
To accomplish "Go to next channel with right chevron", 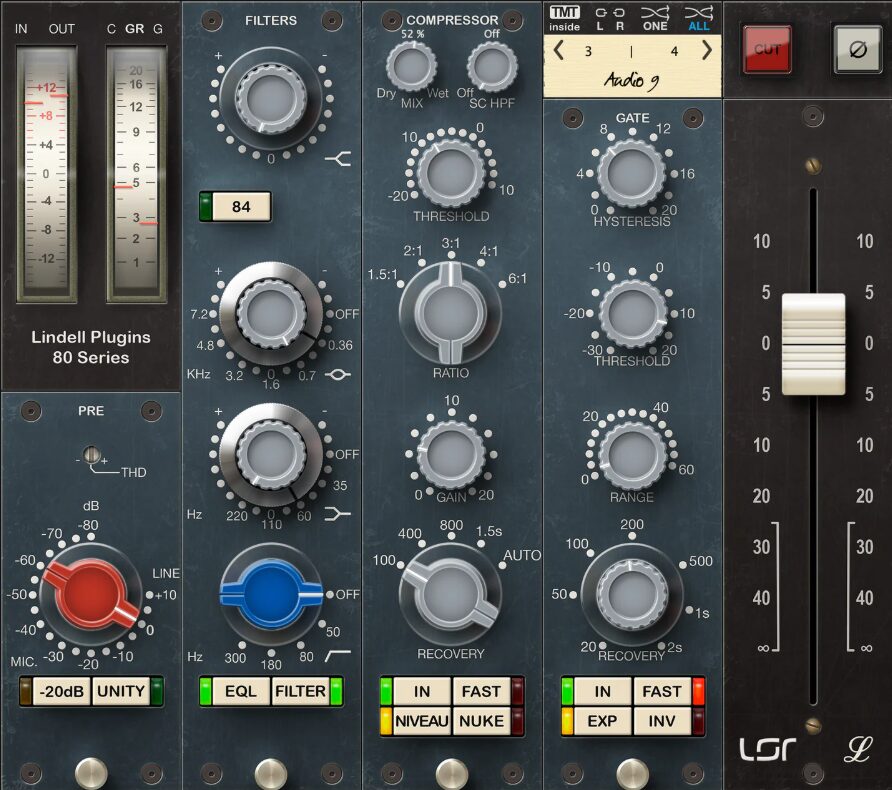I will tap(707, 51).
